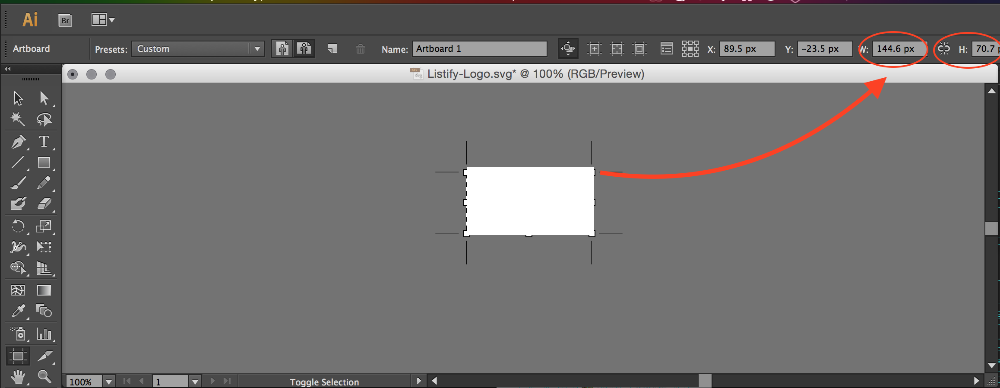
Task: Click the reference point locator grid
Action: click(690, 48)
